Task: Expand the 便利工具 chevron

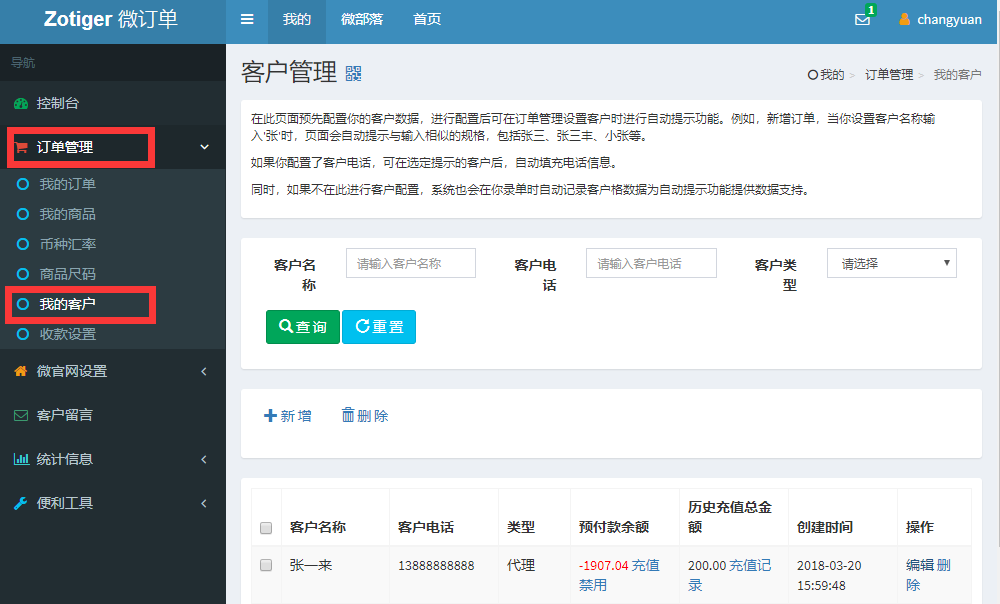Action: pos(204,503)
